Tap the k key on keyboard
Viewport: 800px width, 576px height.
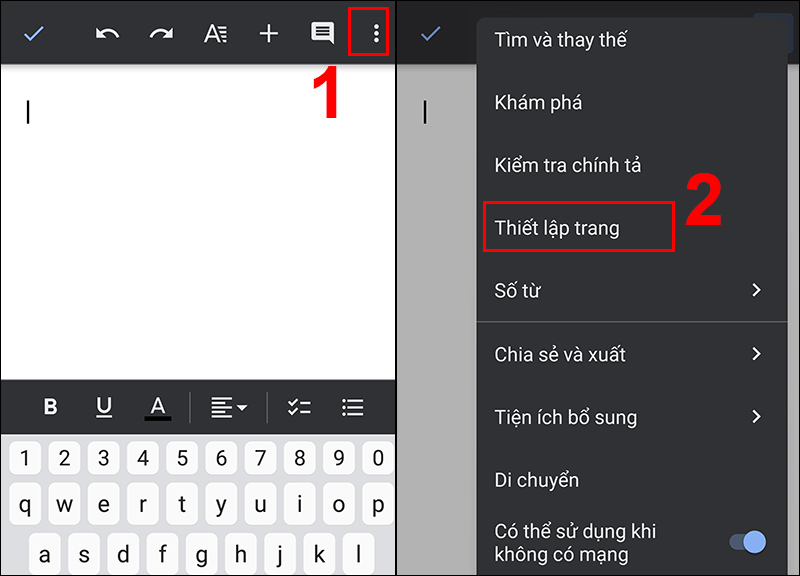tap(319, 554)
